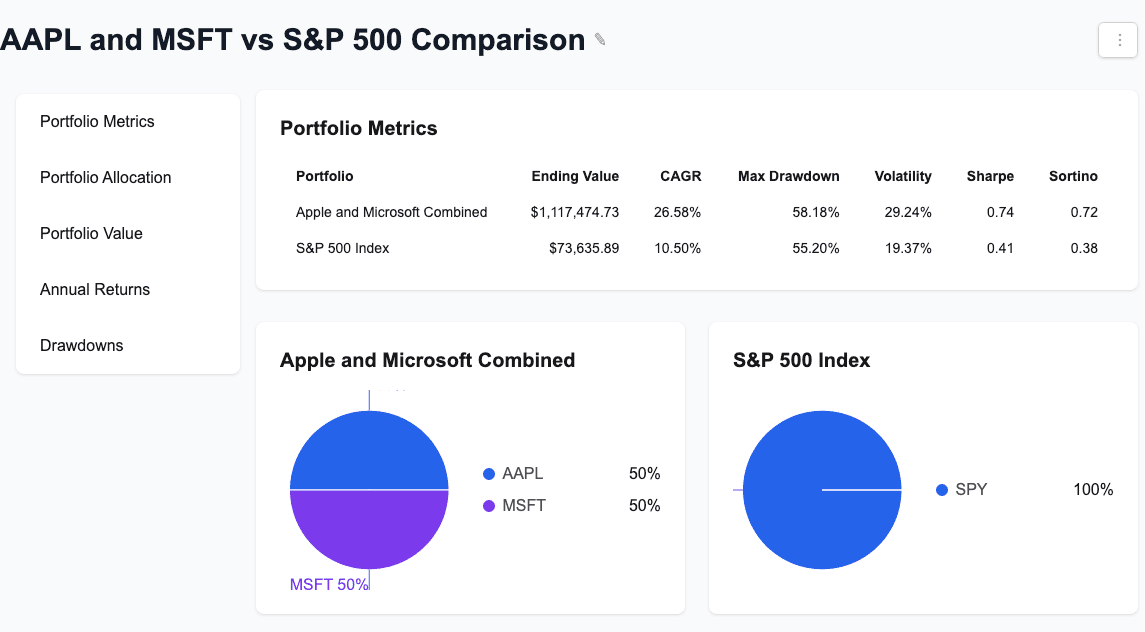This screenshot has width=1145, height=632.
Task: Toggle AAPL slice via its legend entry
Action: click(x=524, y=473)
